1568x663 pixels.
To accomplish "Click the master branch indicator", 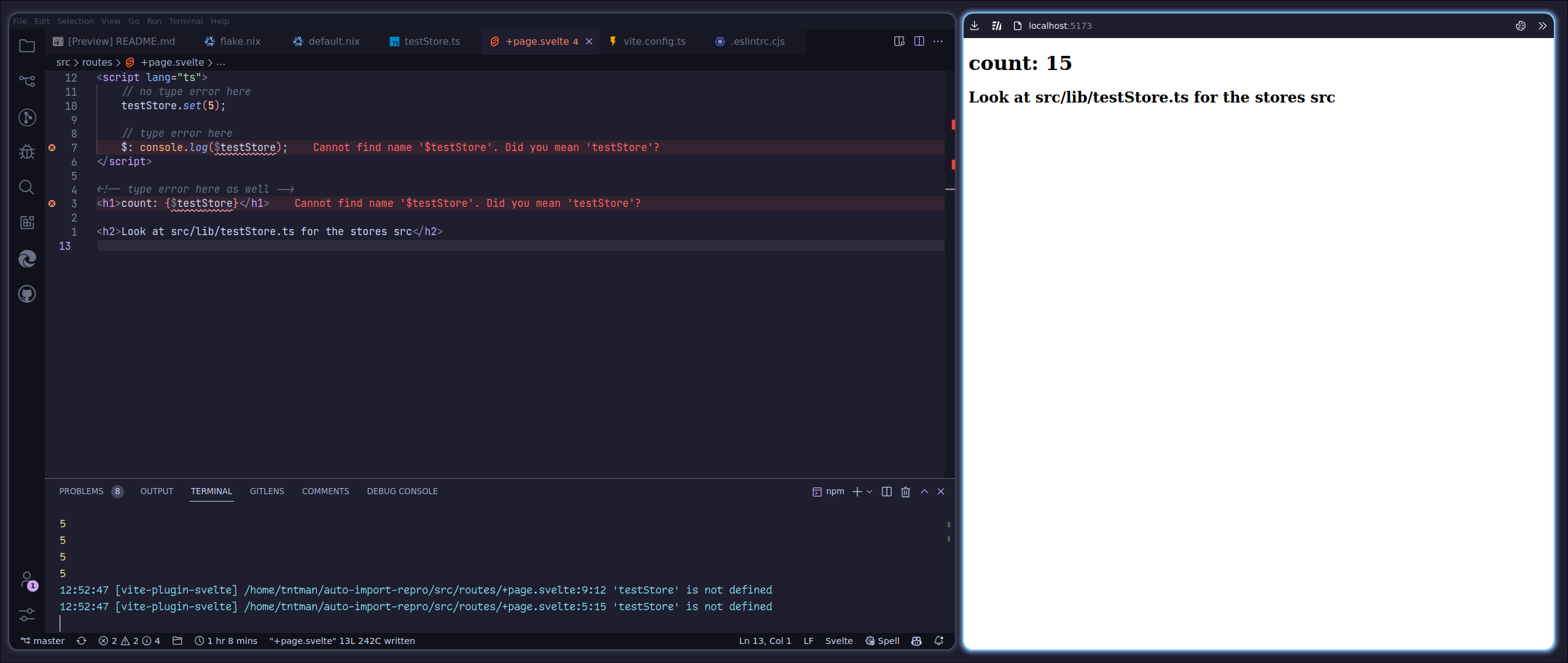I will 43,640.
